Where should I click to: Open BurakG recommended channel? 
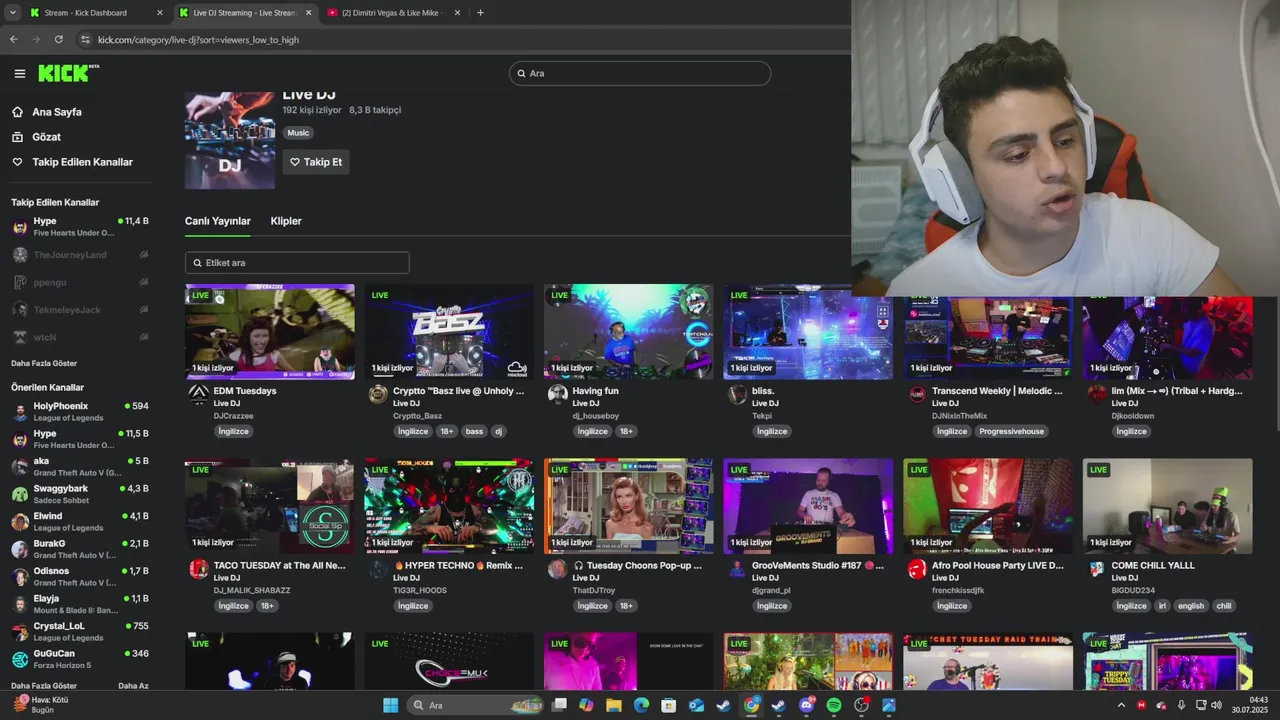click(80, 549)
